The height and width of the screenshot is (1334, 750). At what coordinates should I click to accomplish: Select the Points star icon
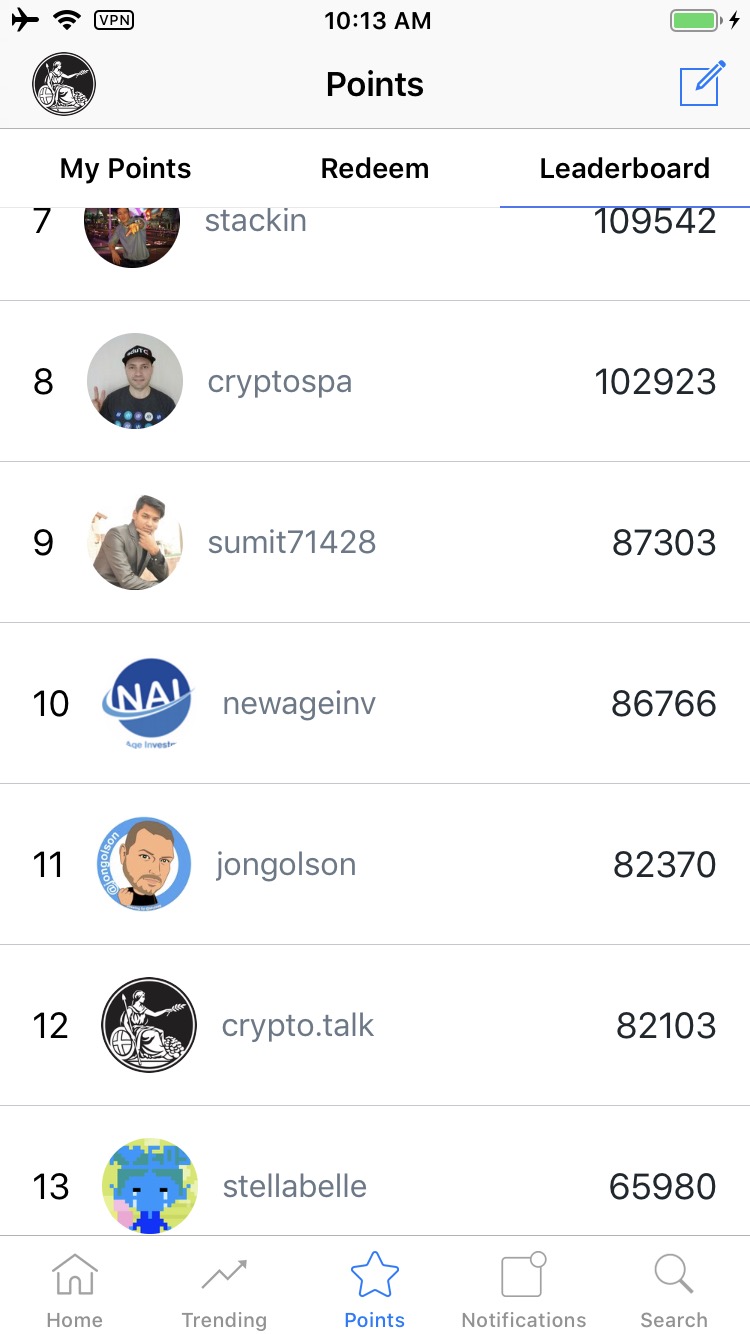(x=375, y=1279)
